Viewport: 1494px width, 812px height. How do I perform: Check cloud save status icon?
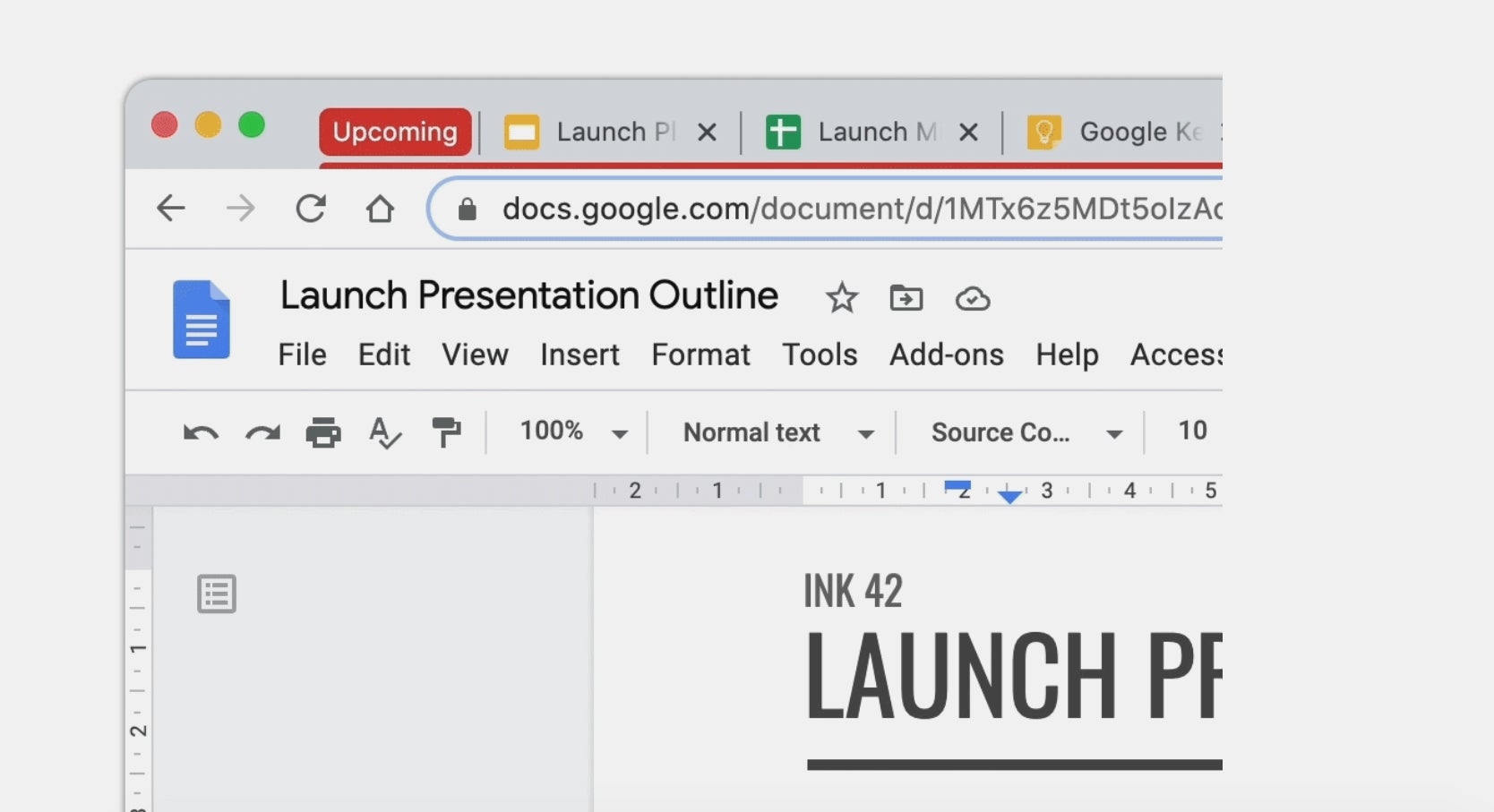pyautogui.click(x=972, y=298)
